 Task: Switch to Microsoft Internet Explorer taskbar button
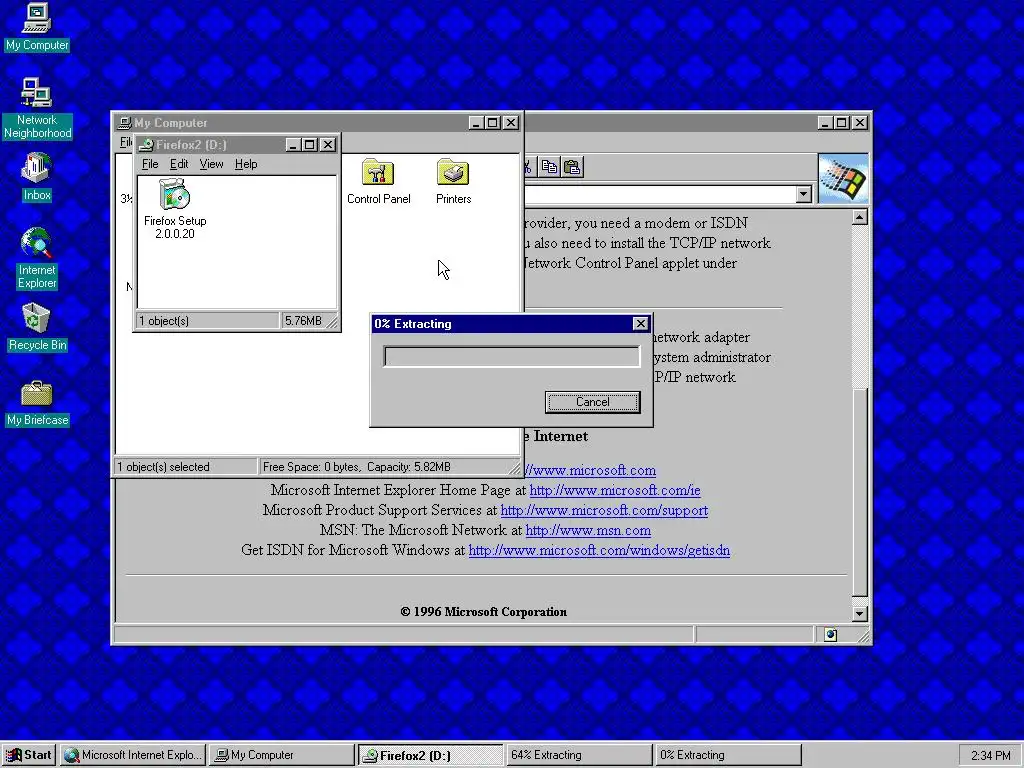pos(134,755)
